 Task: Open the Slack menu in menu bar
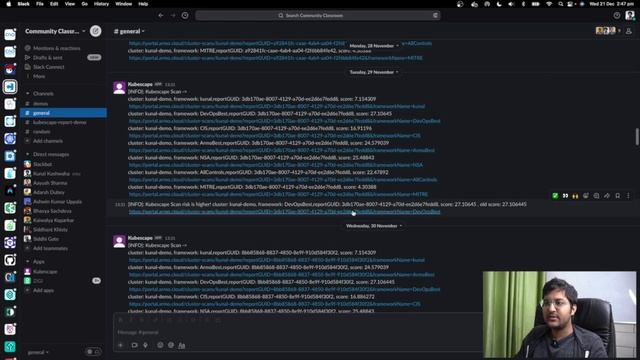pyautogui.click(x=24, y=4)
